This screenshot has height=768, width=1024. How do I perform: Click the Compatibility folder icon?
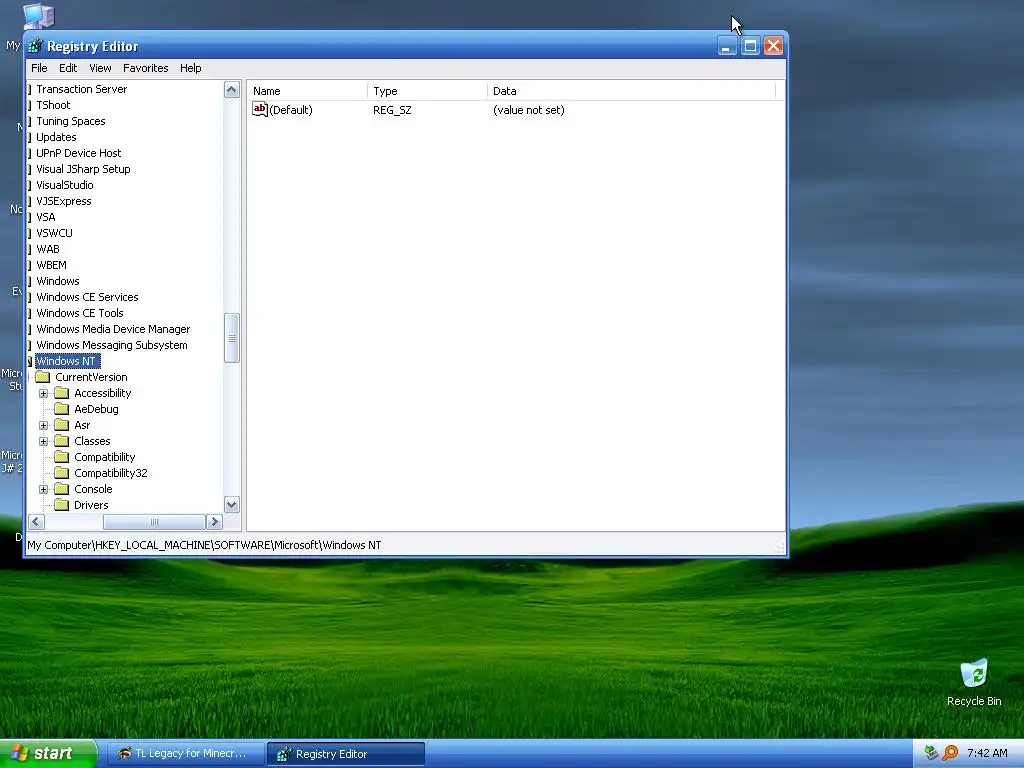click(61, 457)
